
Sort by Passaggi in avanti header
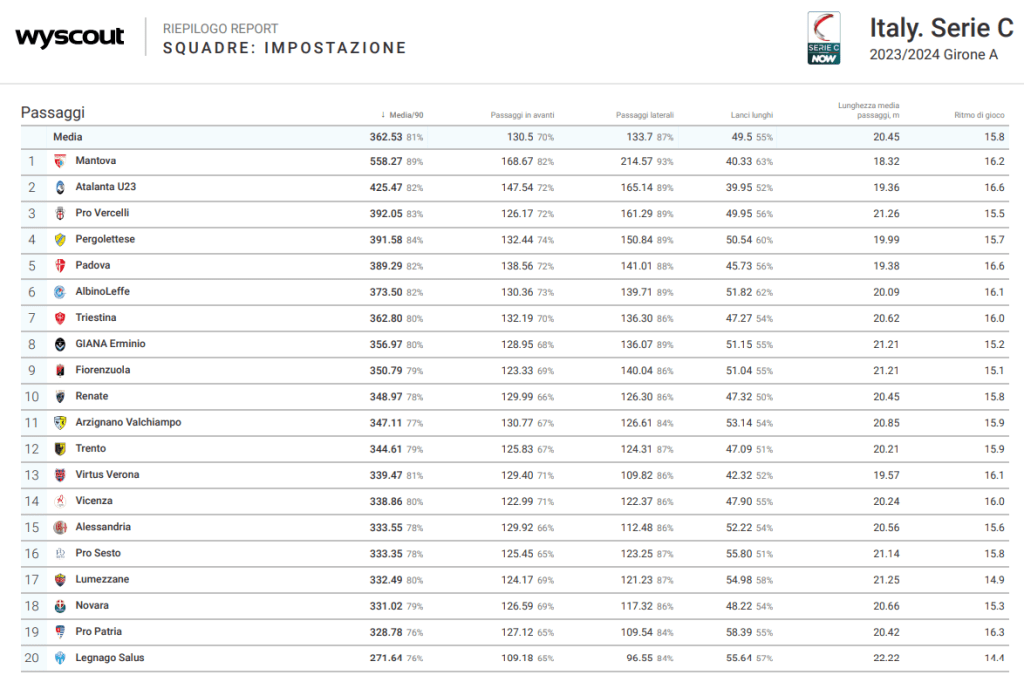point(521,115)
